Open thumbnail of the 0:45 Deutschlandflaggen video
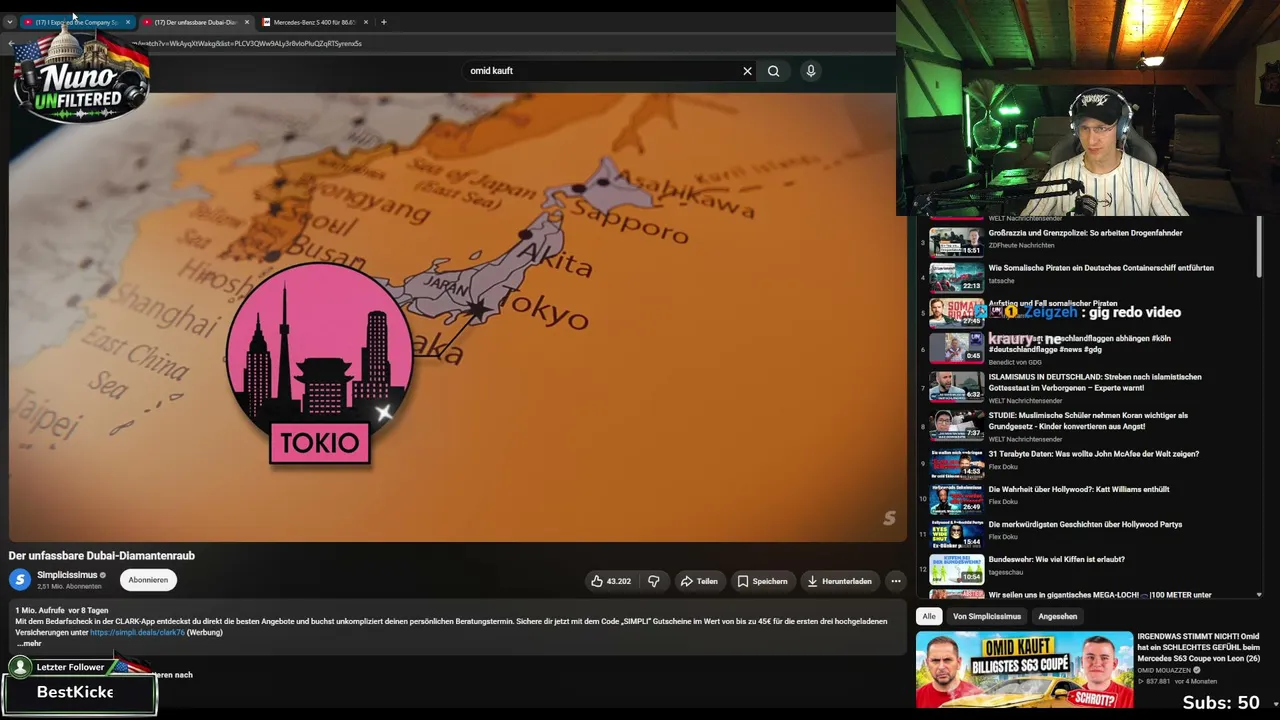The width and height of the screenshot is (1280, 720). (x=957, y=348)
